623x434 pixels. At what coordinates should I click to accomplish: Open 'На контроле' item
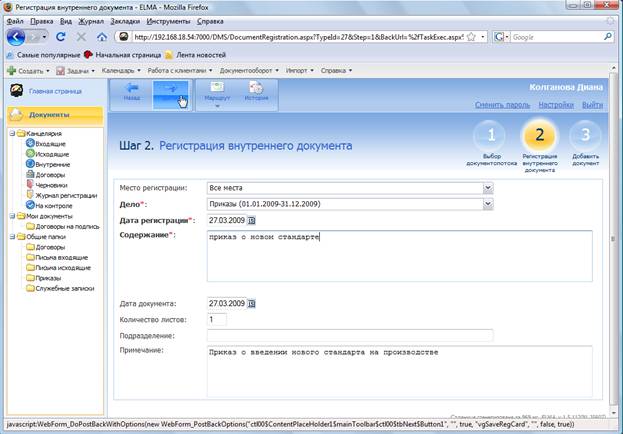click(49, 205)
